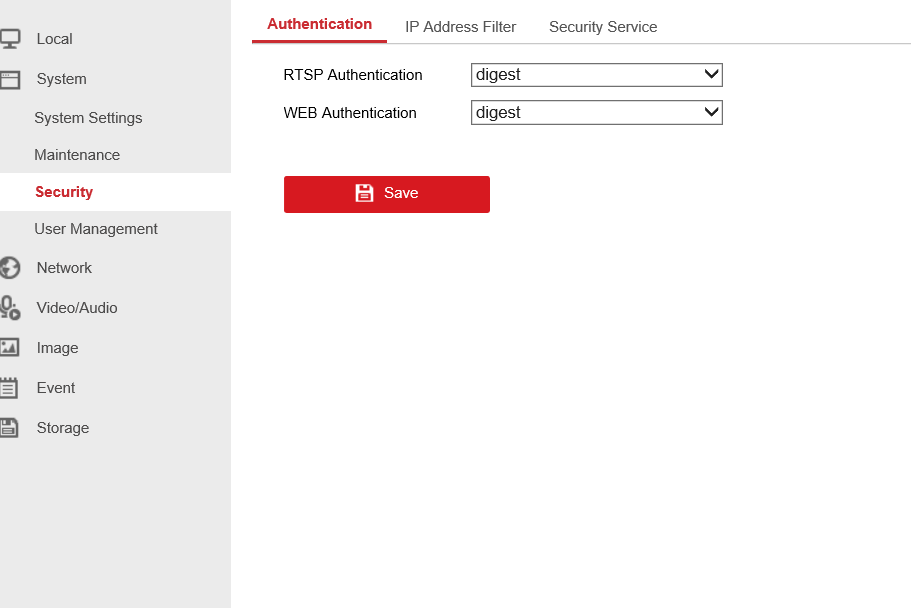Click the System window icon in sidebar
Screen dimensions: 911x608
(x=10, y=80)
